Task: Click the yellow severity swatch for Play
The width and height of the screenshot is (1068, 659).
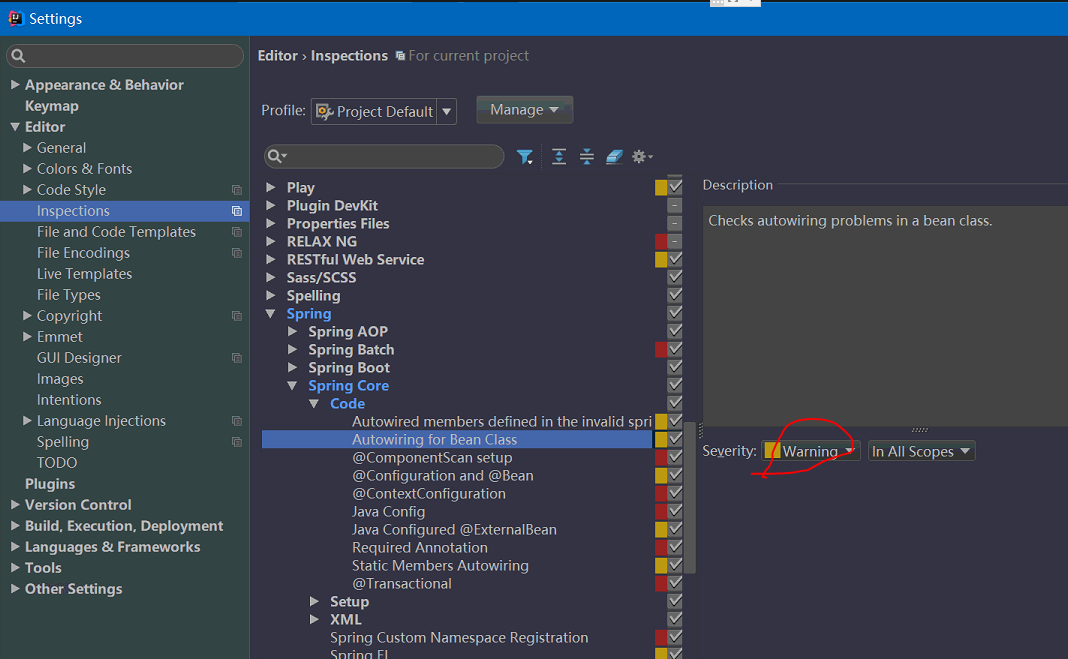Action: [661, 187]
